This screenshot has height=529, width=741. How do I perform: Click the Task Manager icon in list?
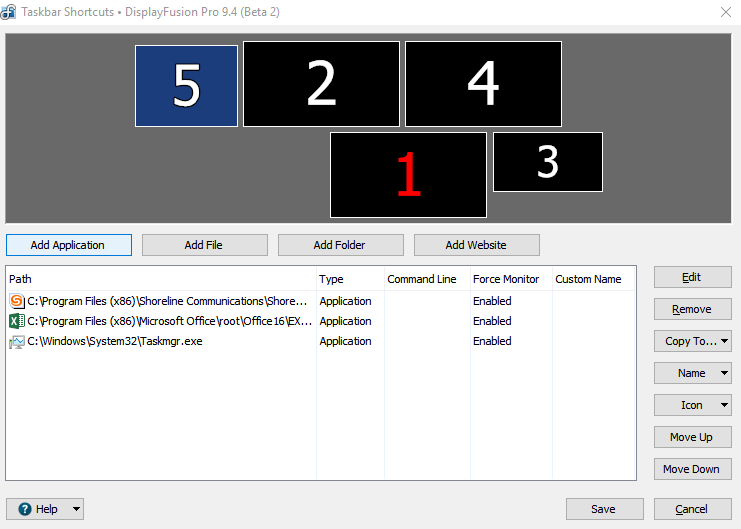[x=17, y=342]
